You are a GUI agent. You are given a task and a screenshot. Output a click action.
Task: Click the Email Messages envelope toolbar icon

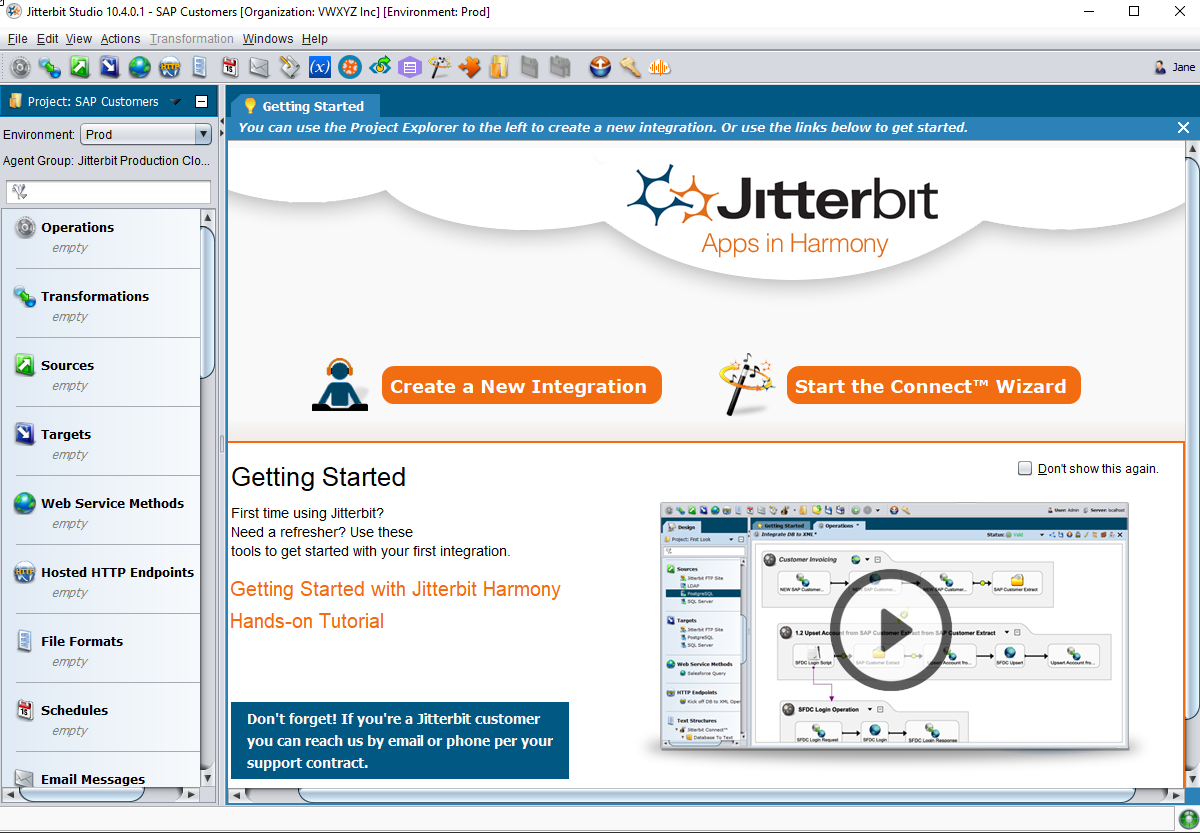[x=260, y=67]
